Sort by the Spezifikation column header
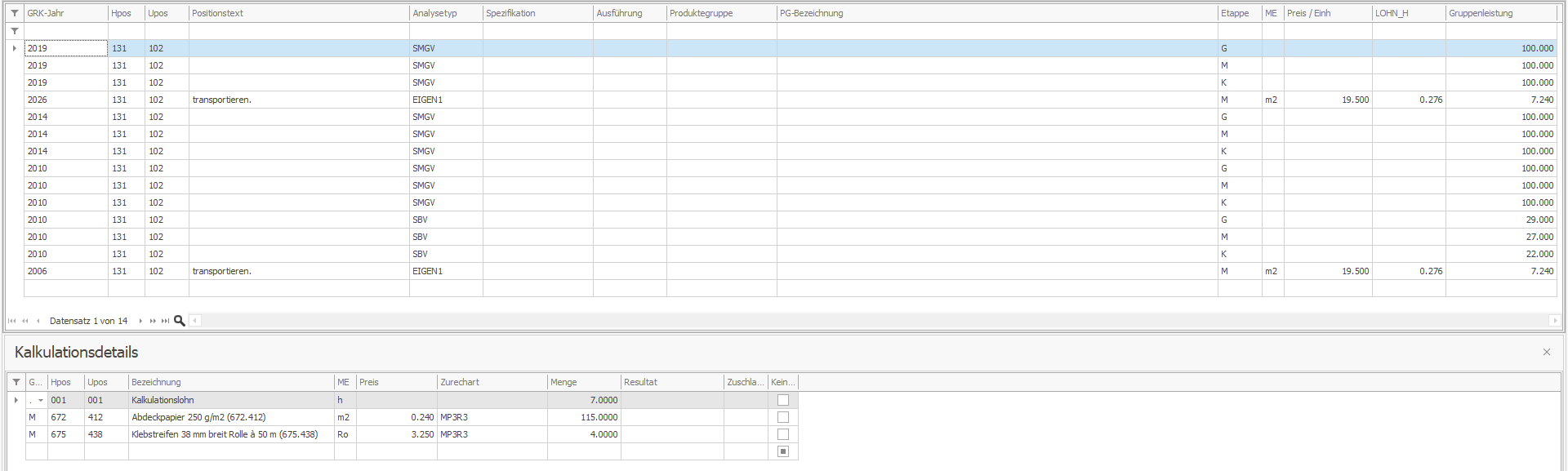Image resolution: width=1568 pixels, height=471 pixels. tap(538, 13)
